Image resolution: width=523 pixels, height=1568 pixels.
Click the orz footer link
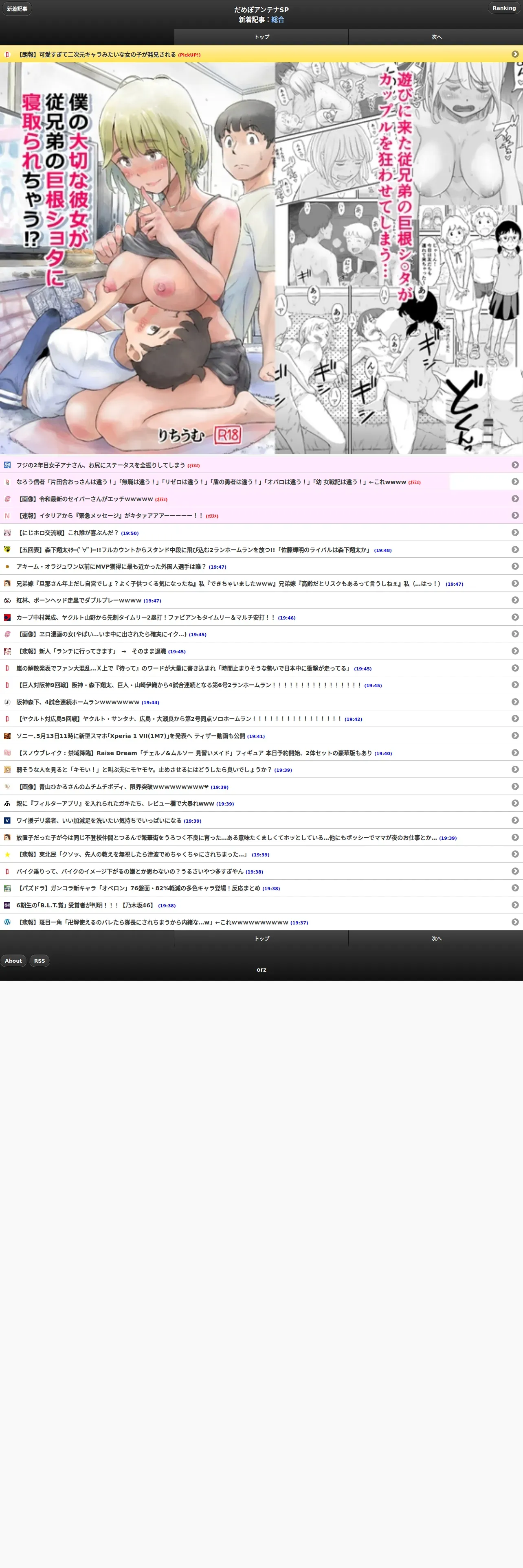261,970
